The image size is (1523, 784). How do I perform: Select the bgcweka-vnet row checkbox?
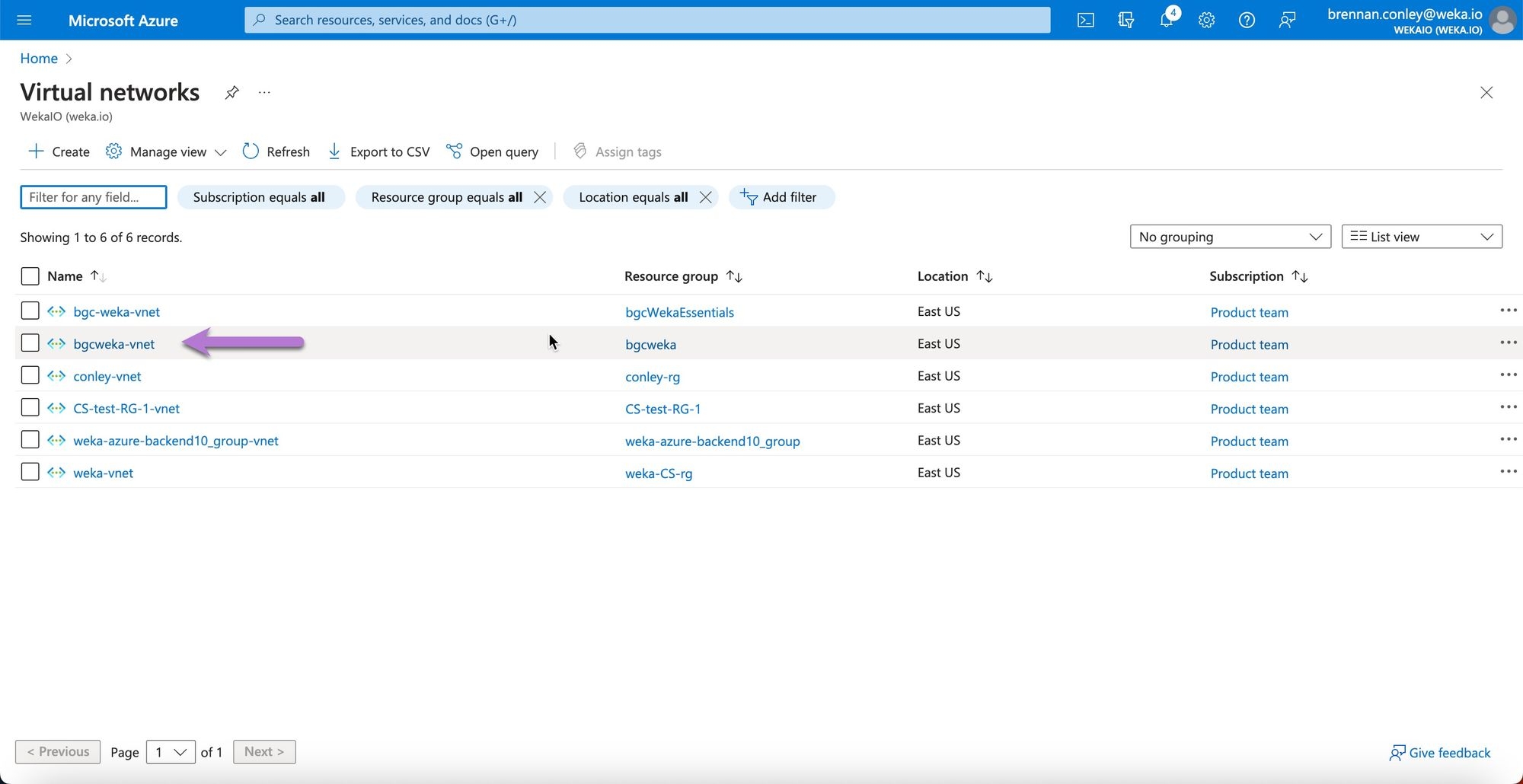point(30,343)
